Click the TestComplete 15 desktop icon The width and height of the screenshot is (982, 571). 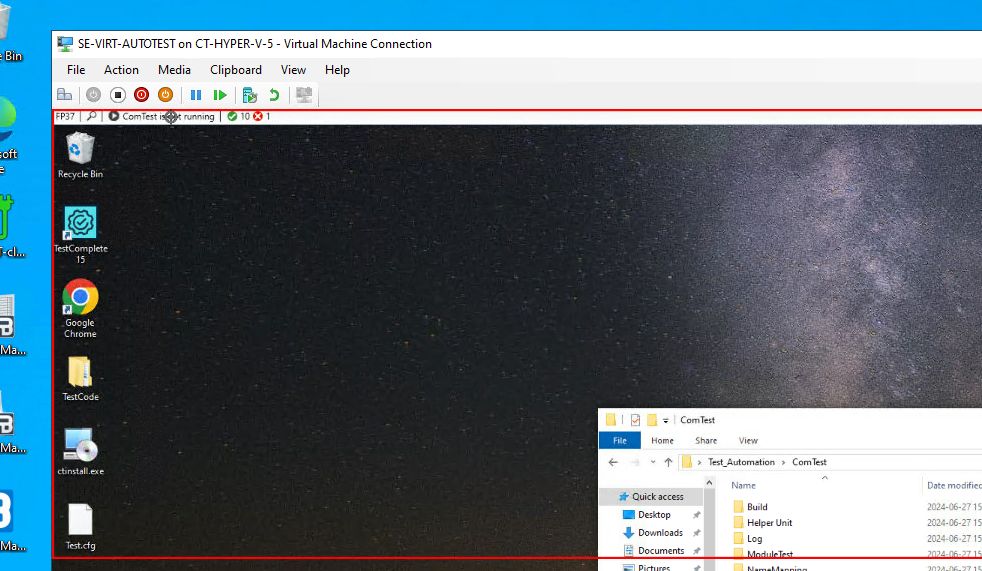coord(80,223)
